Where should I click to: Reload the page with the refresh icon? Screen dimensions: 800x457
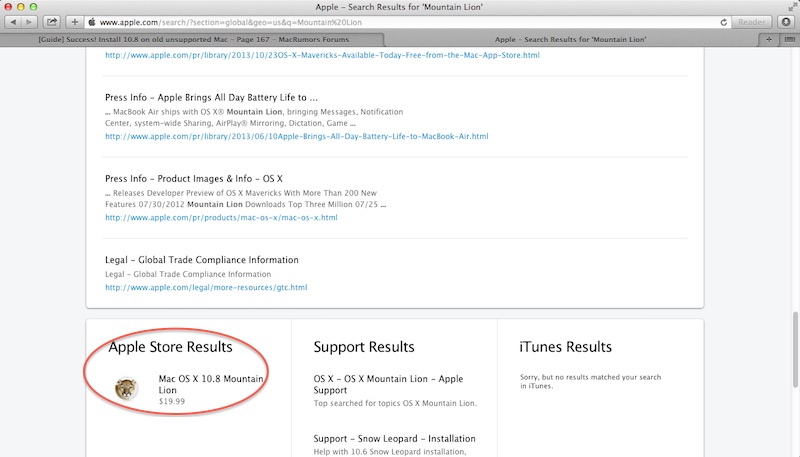[723, 22]
